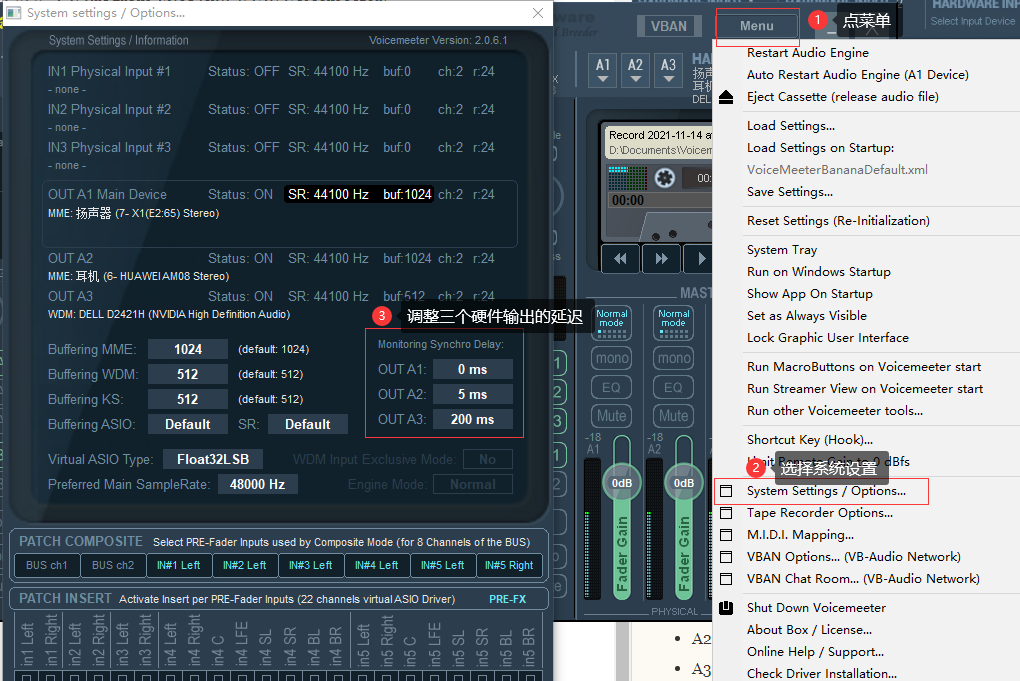
Task: Click the window icon beside M.I.D.I. Mapping
Action: click(727, 535)
